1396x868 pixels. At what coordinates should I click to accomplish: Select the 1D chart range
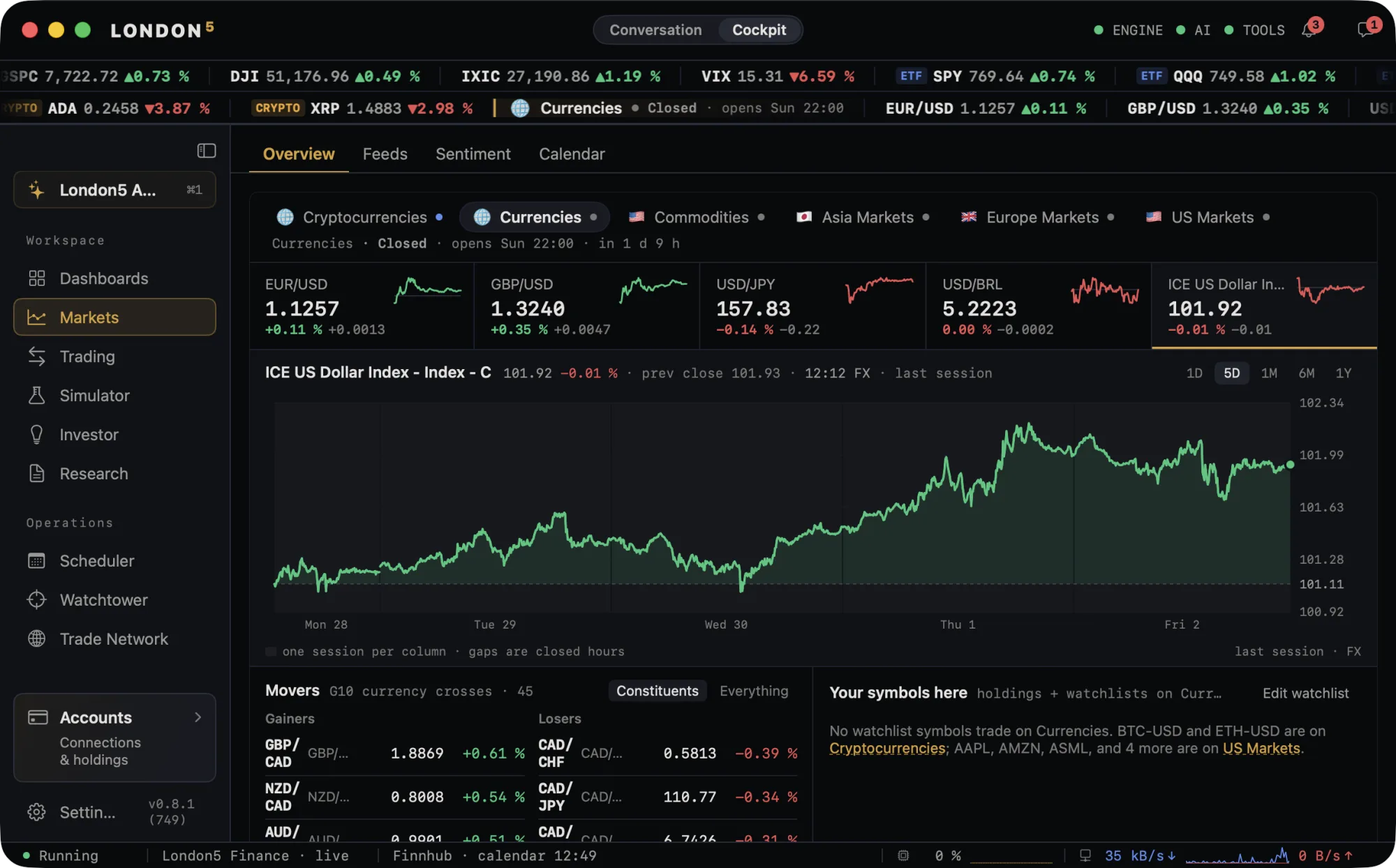[x=1194, y=373]
